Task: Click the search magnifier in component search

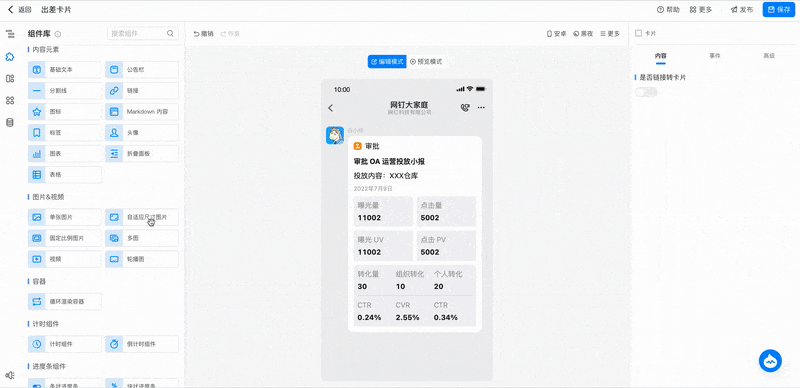Action: tap(170, 34)
